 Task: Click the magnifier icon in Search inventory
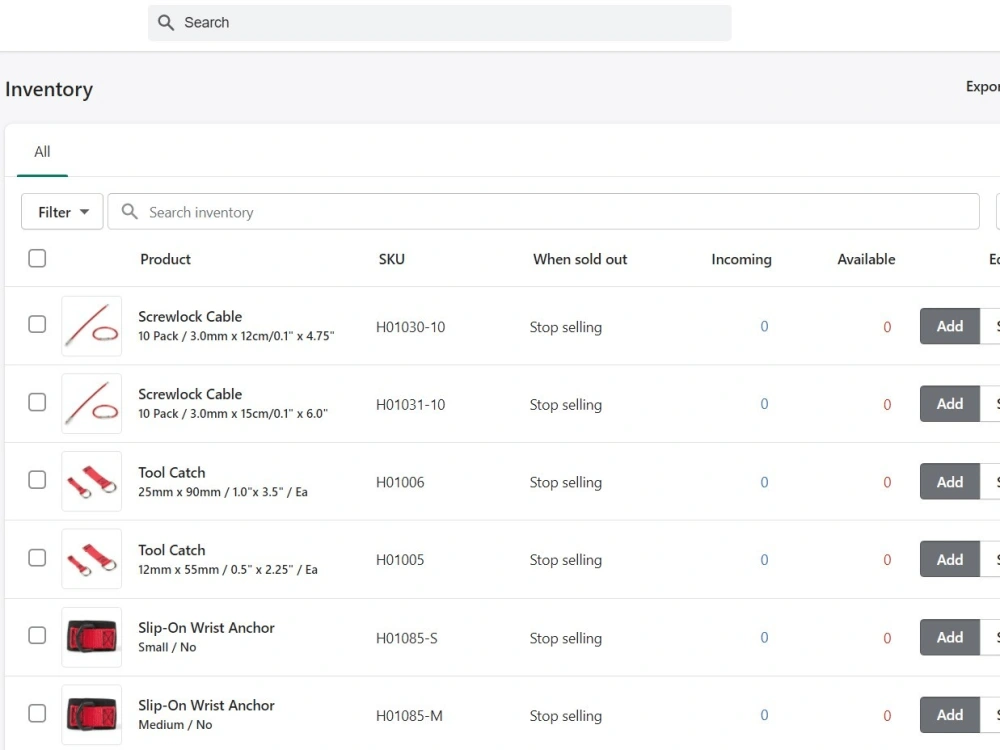click(129, 212)
